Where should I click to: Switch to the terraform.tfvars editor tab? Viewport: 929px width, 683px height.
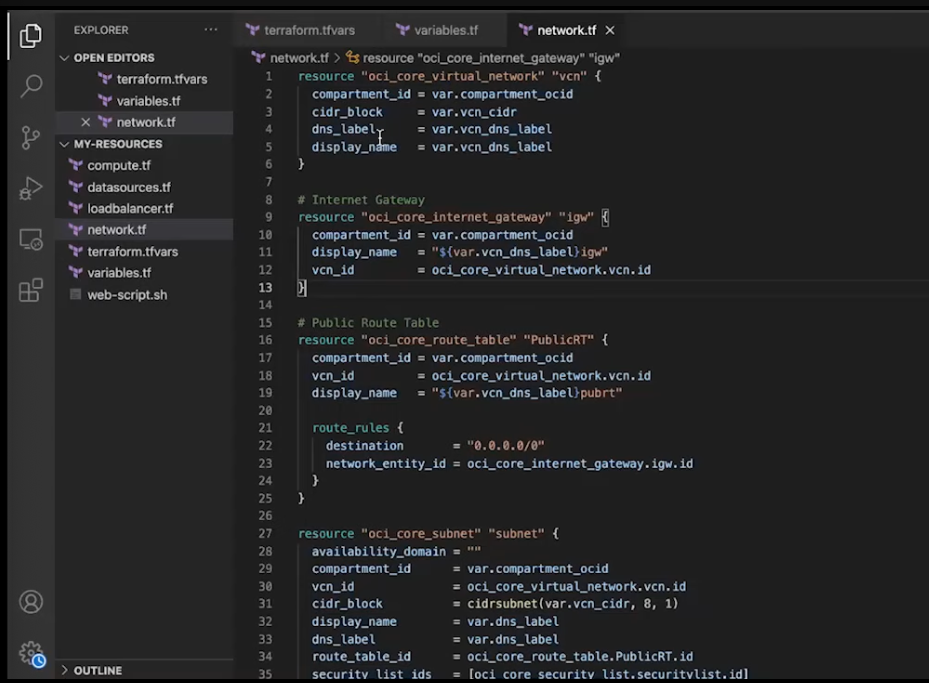coord(308,30)
